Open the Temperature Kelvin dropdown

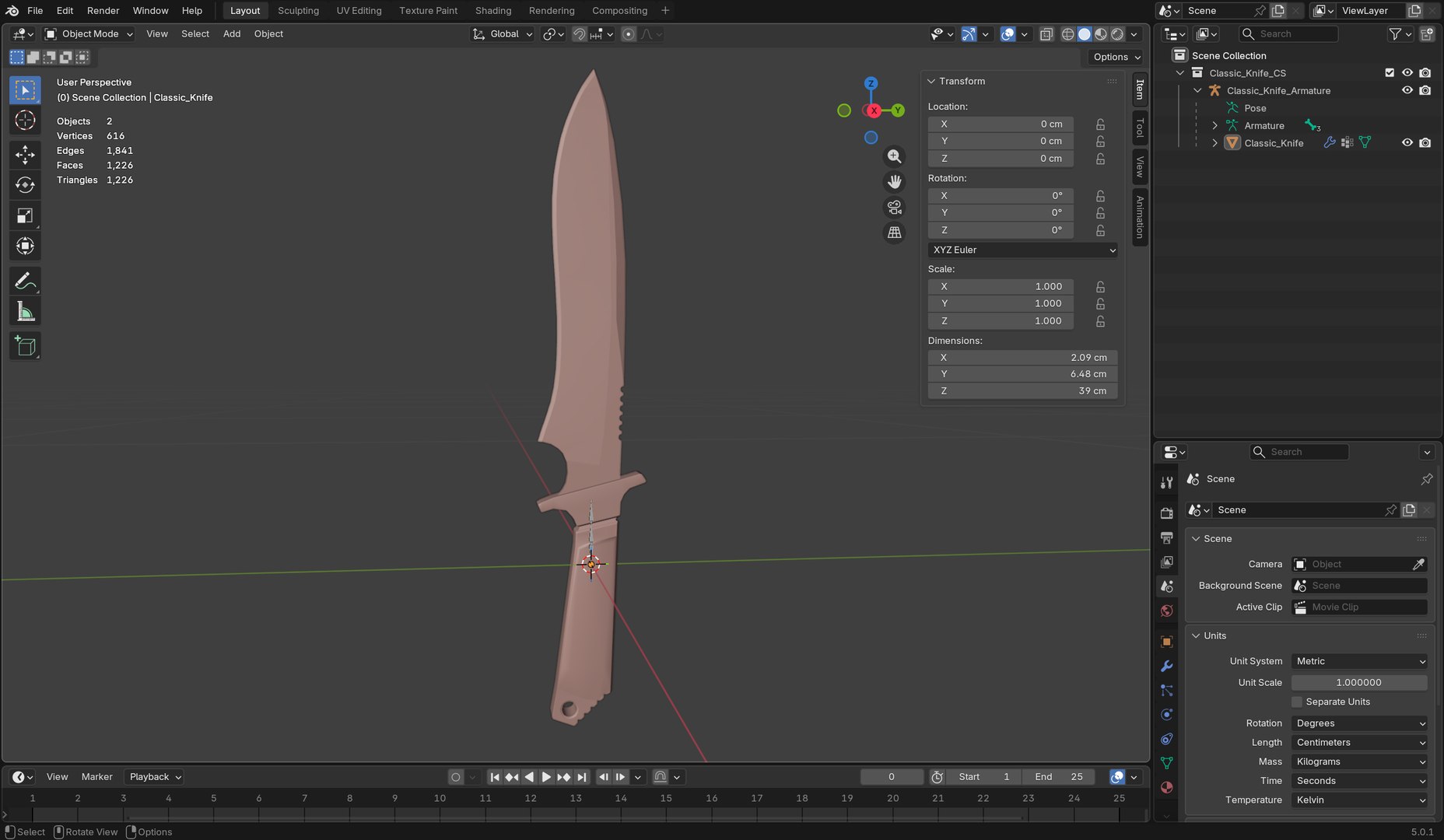[1360, 800]
